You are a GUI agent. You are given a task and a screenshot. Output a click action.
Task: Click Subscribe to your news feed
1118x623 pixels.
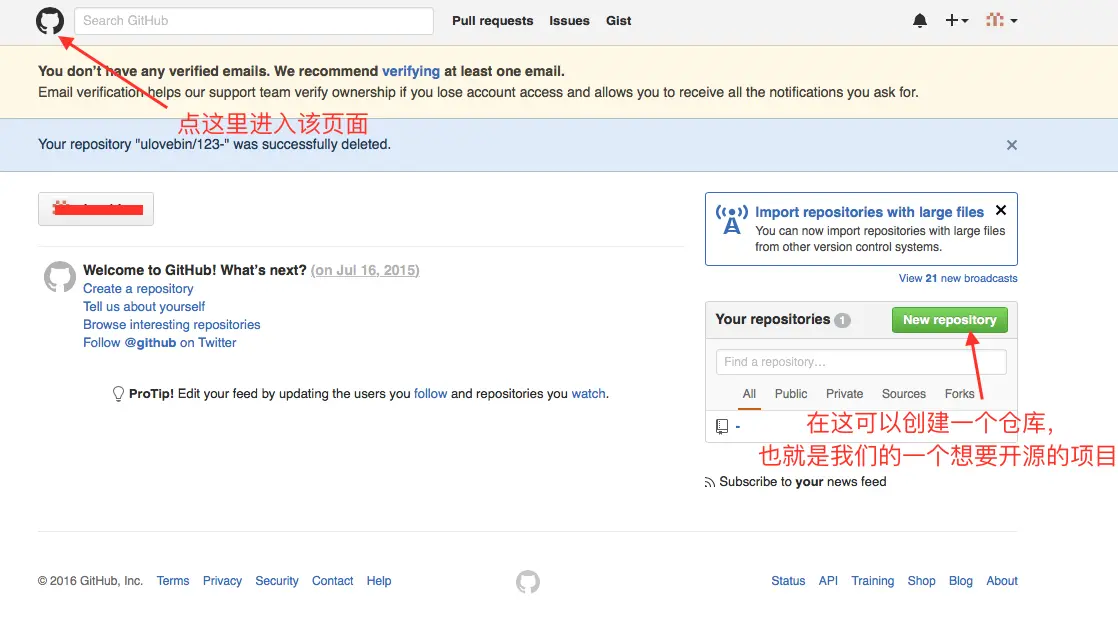click(803, 482)
